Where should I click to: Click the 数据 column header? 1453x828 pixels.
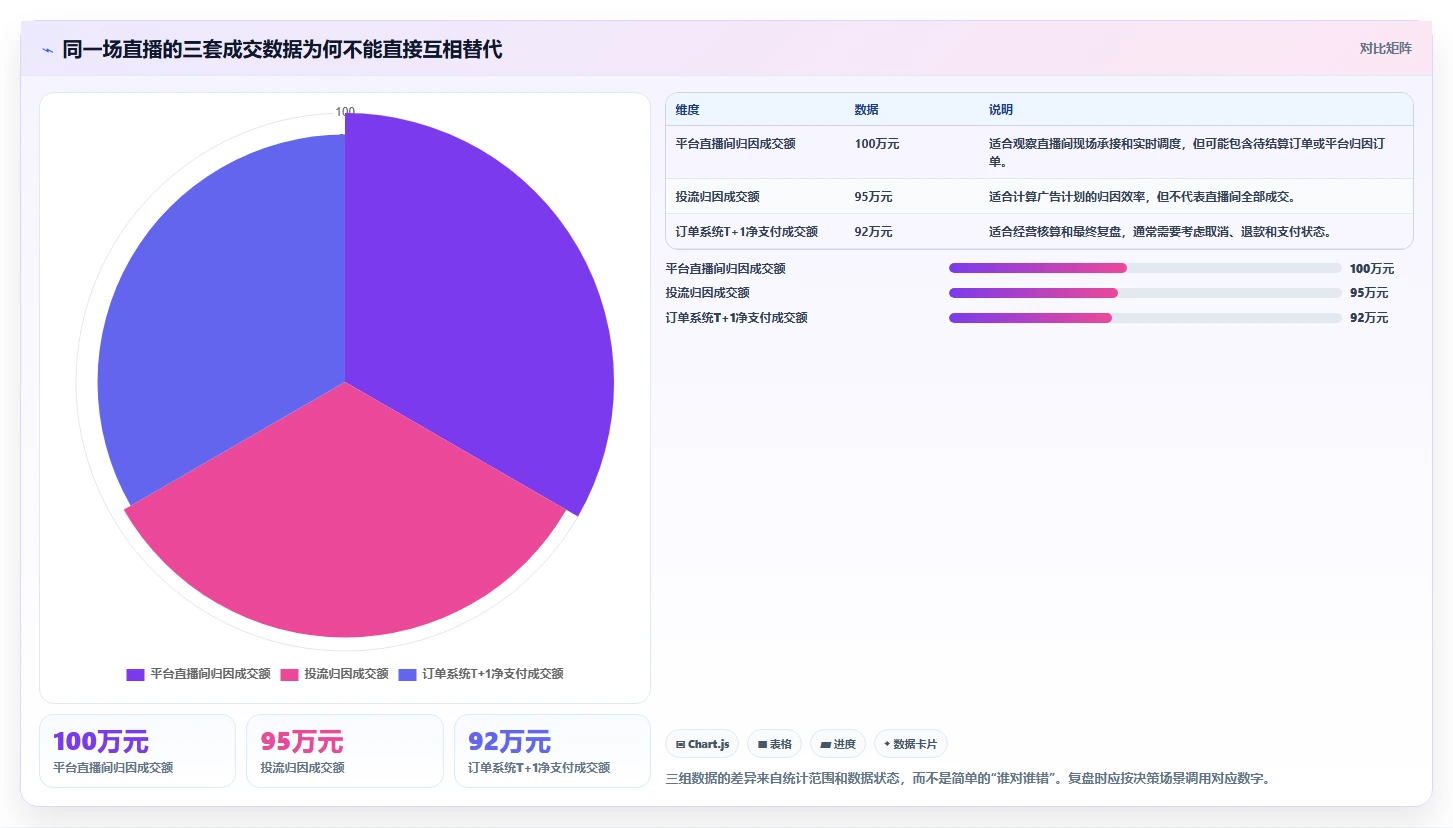click(x=866, y=110)
